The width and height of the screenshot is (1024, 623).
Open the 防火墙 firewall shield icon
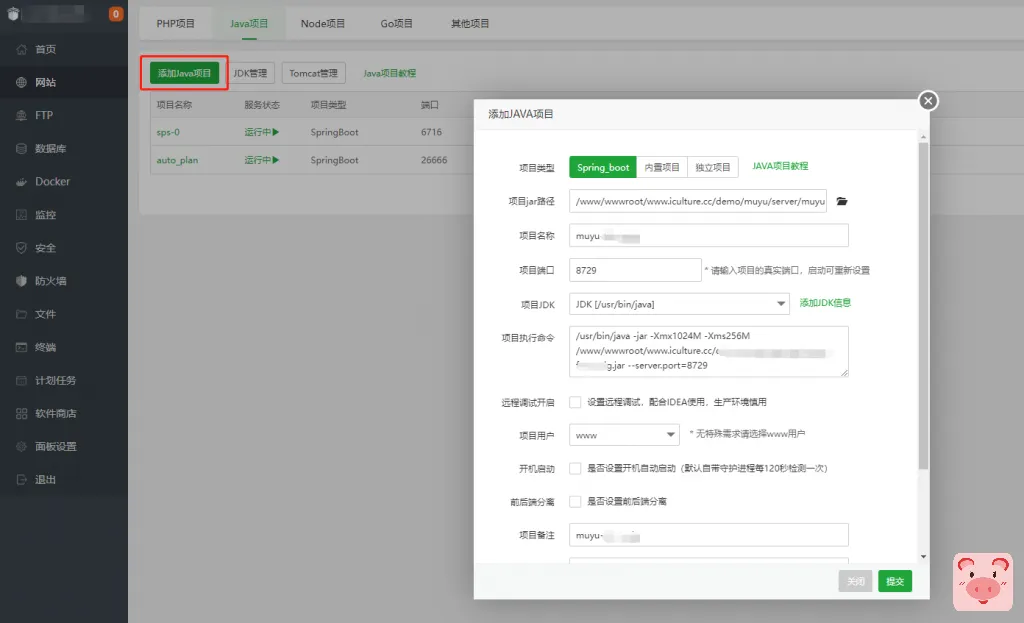[x=22, y=281]
